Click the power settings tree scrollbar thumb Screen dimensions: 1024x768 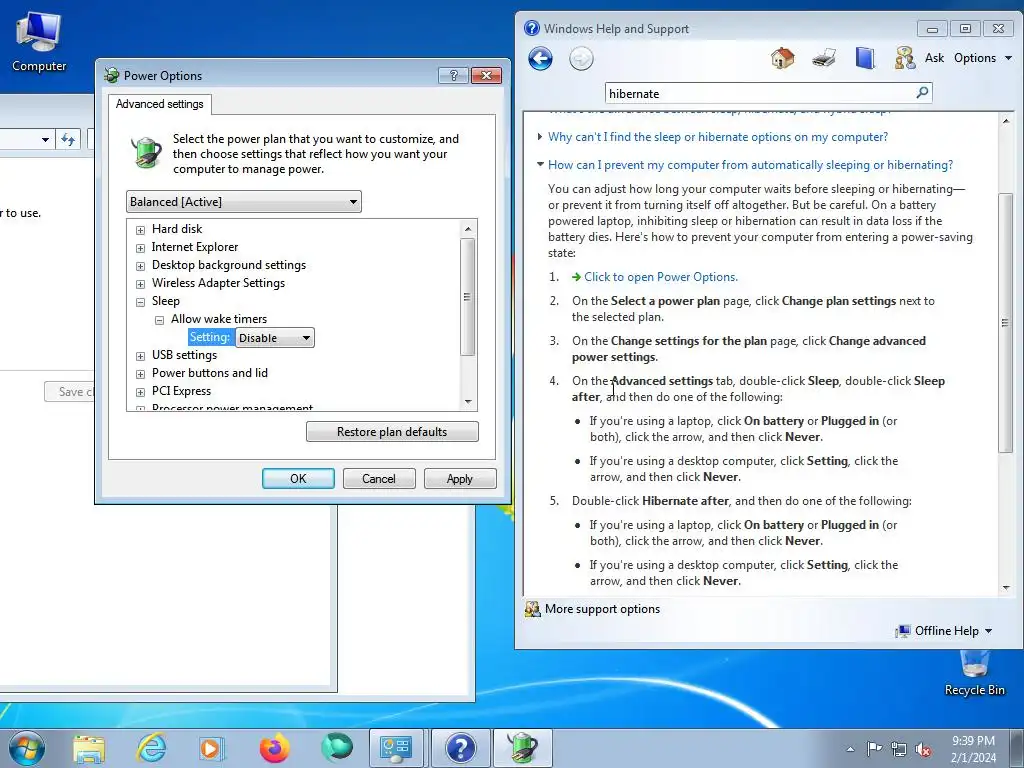[467, 297]
